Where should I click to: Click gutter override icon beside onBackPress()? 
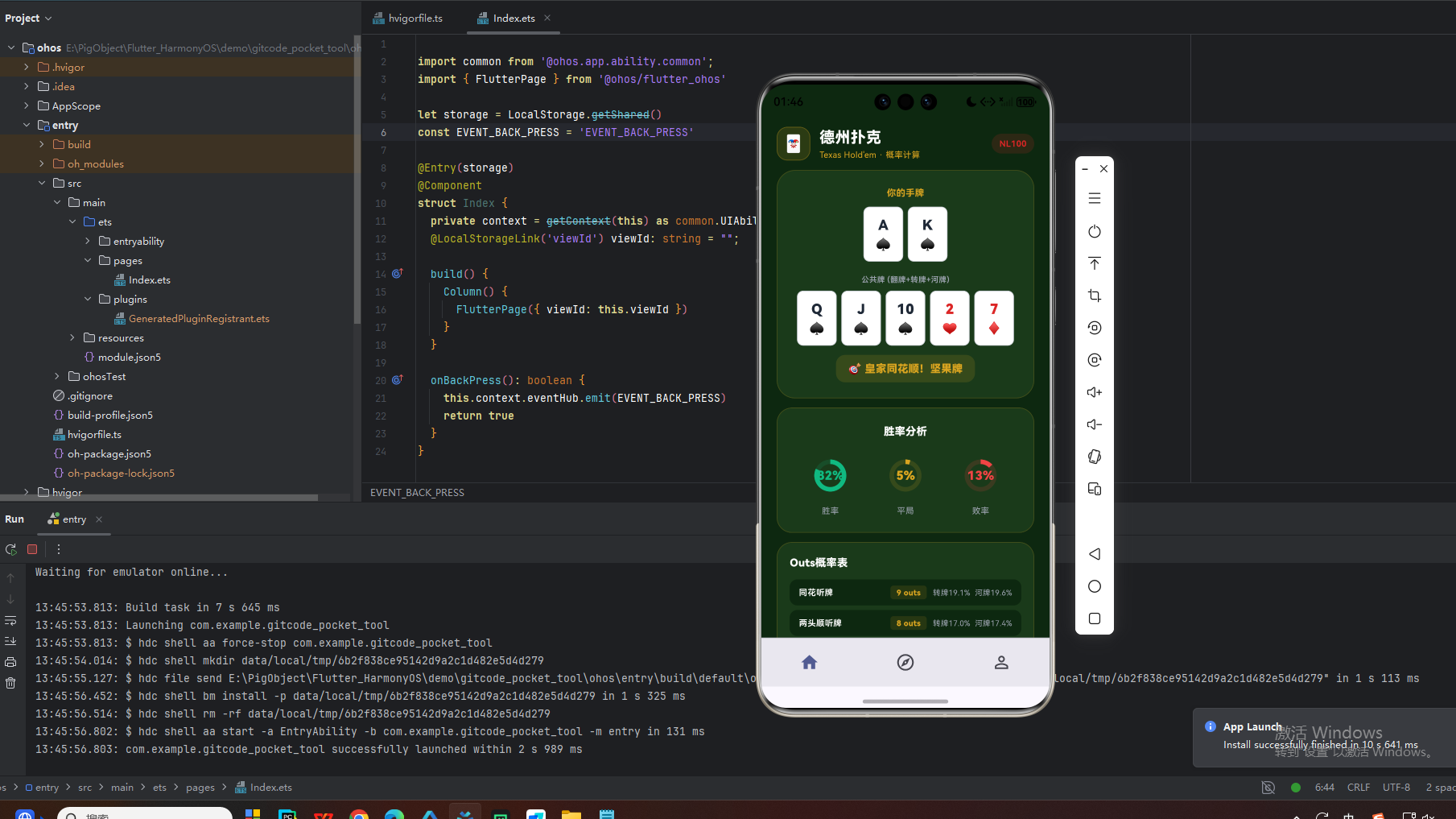point(398,380)
